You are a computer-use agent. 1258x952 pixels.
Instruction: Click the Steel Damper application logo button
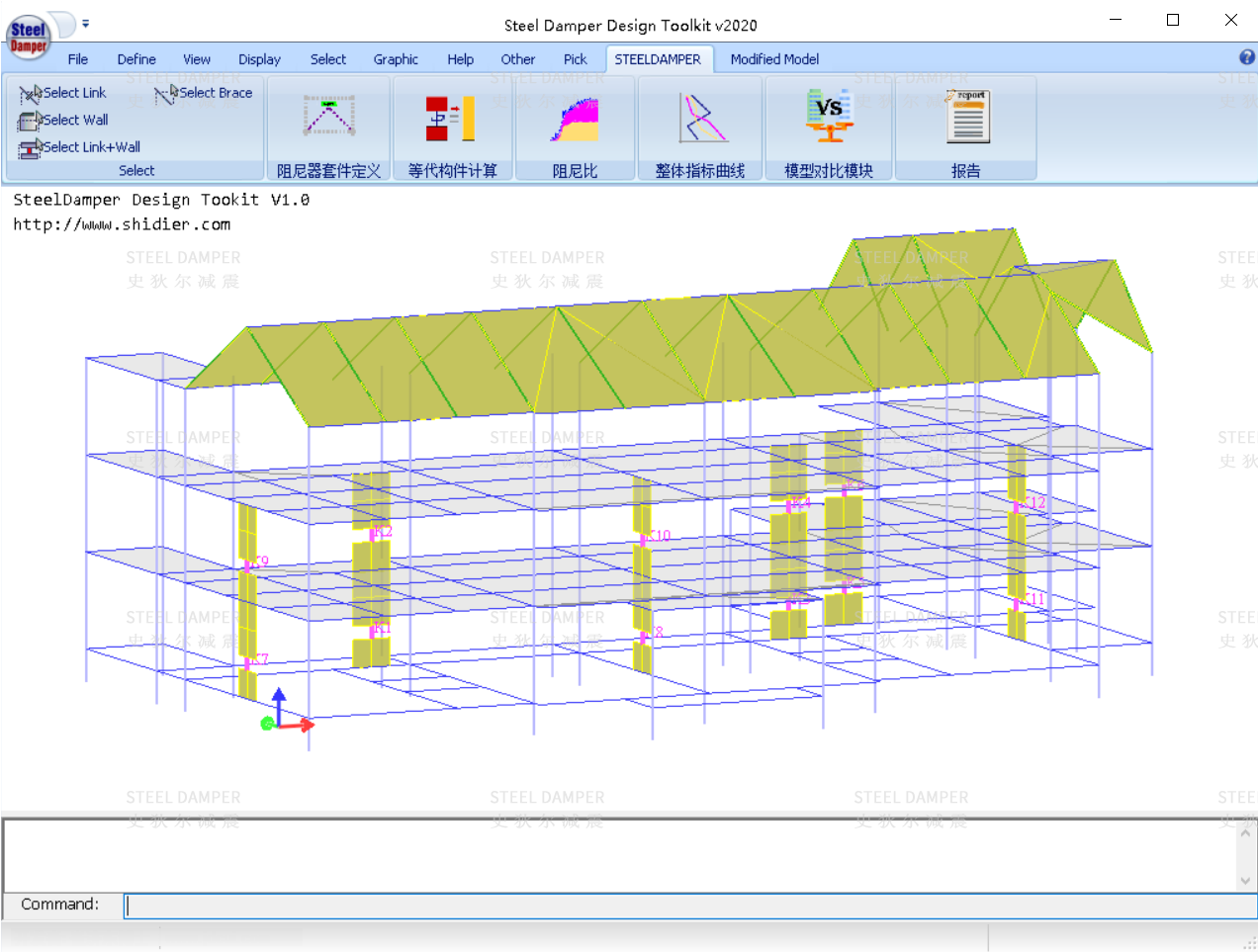[x=29, y=37]
